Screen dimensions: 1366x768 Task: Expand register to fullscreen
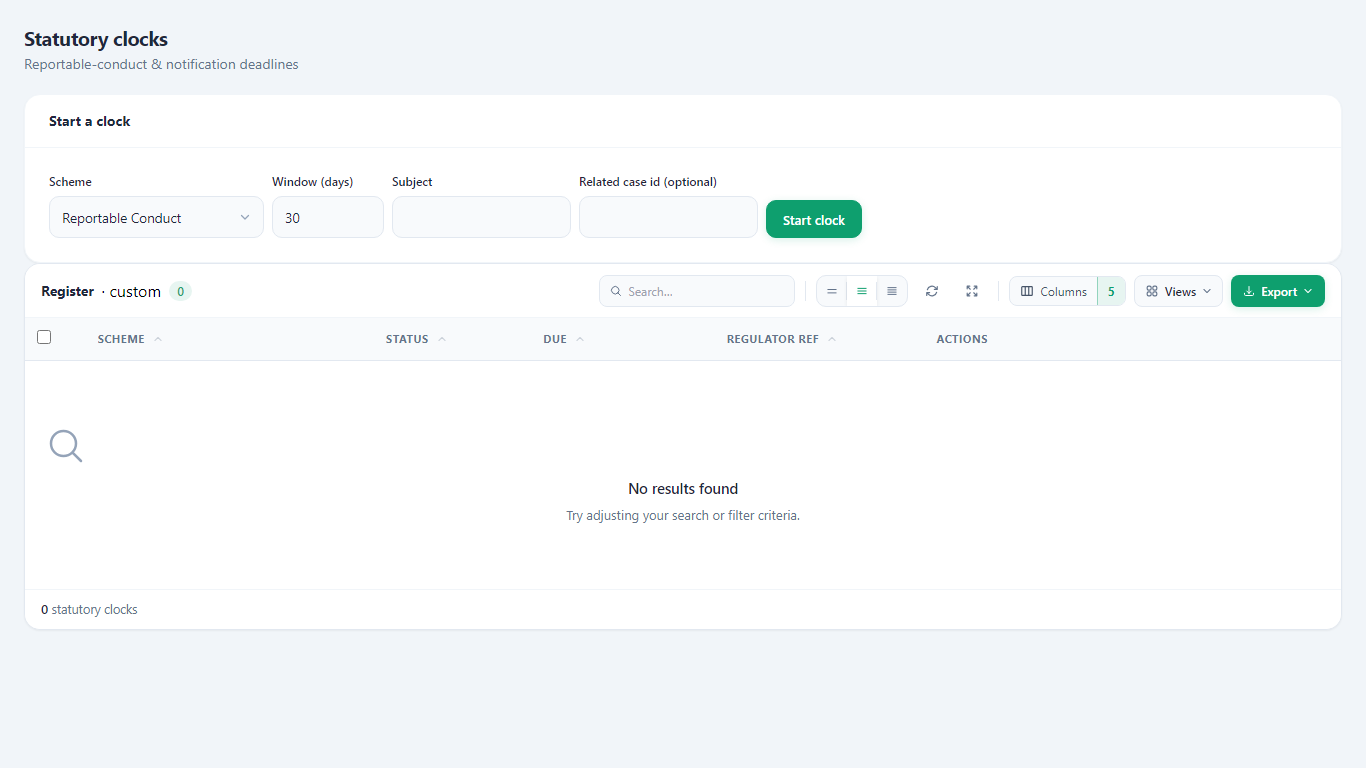point(972,291)
